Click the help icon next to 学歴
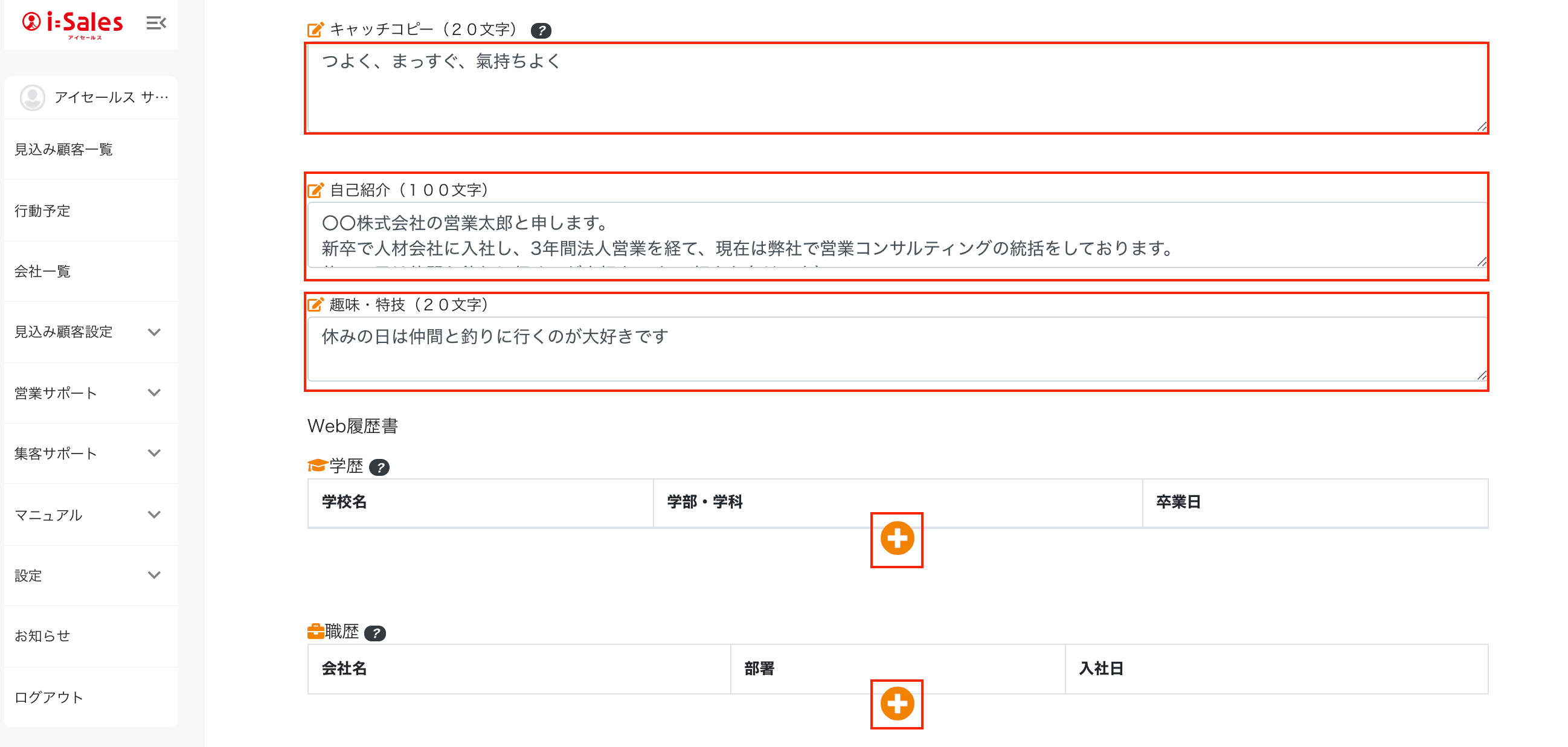The height and width of the screenshot is (747, 1568). click(379, 467)
